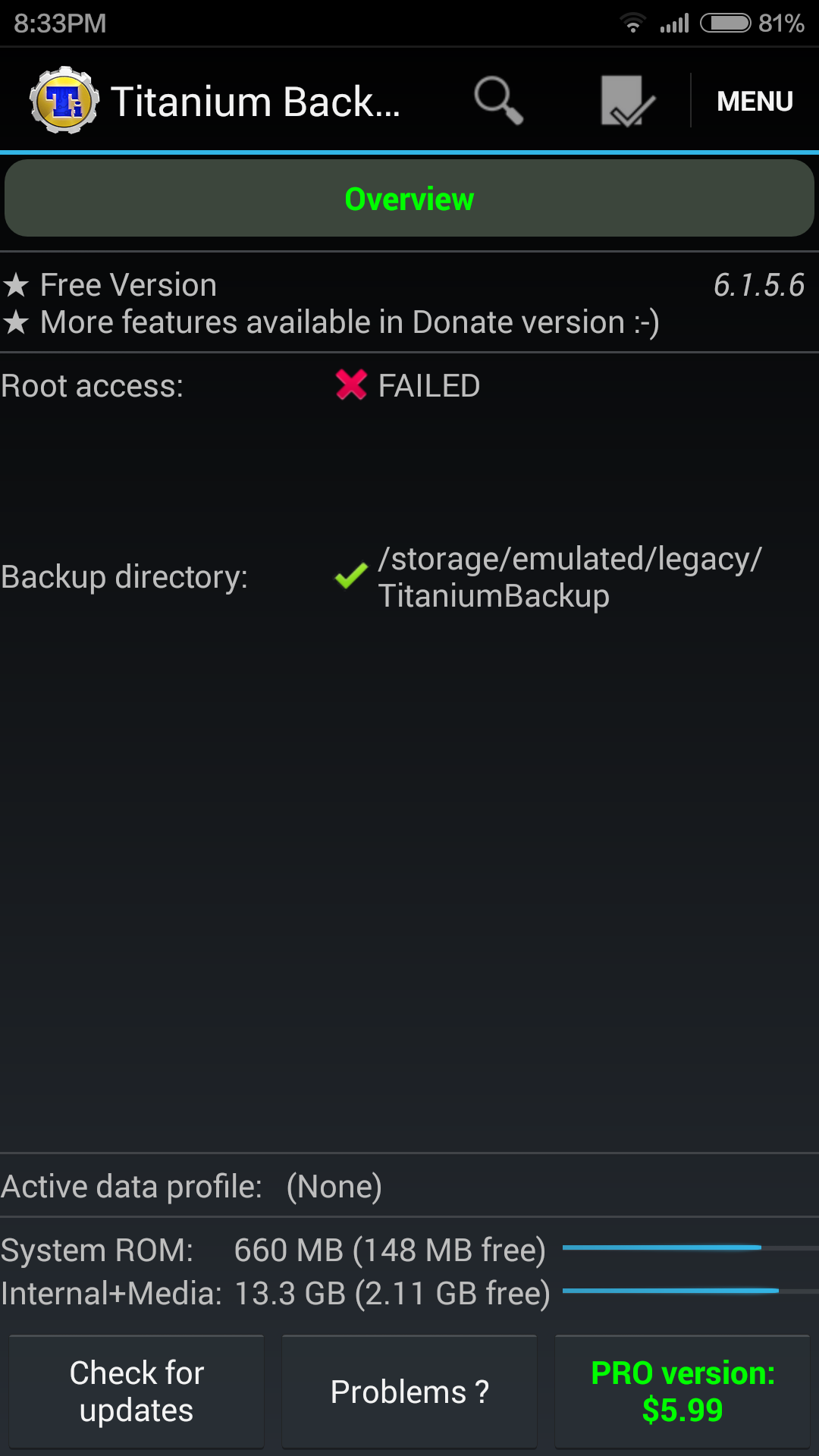Click the Internal+Media storage usage bar
The image size is (819, 1456).
[x=690, y=1291]
